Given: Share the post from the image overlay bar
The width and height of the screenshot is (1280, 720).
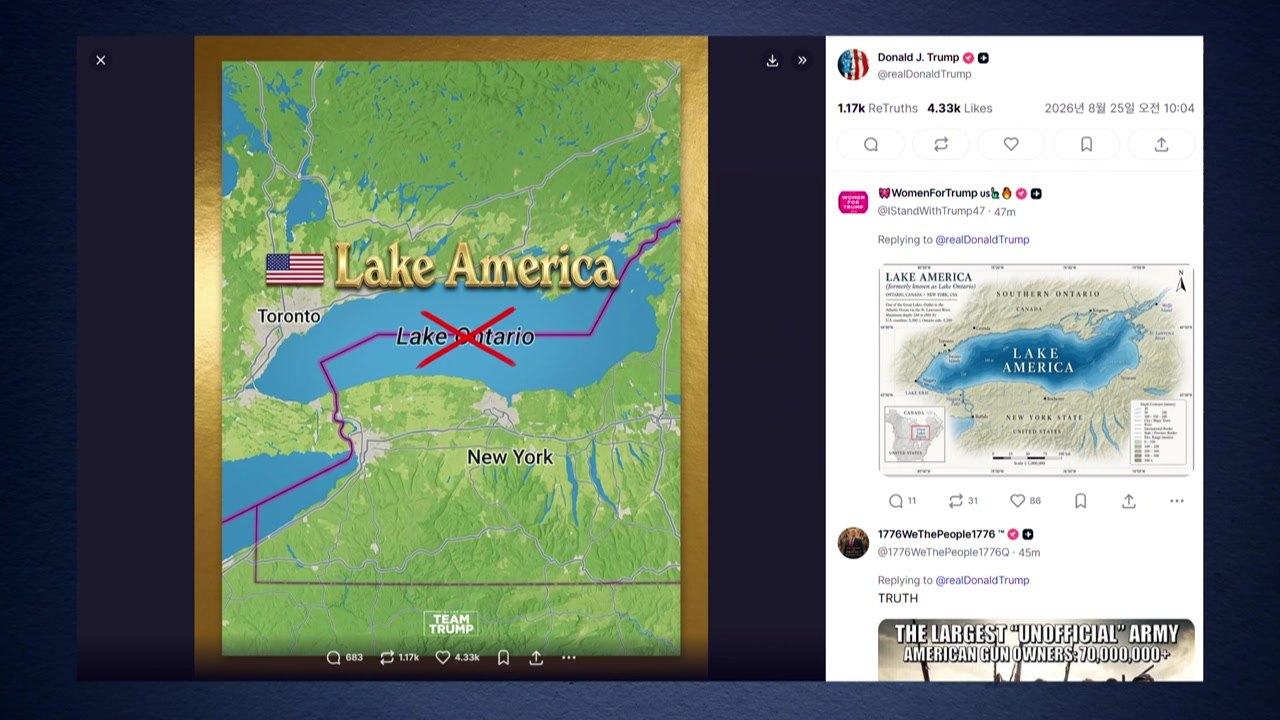Looking at the screenshot, I should pyautogui.click(x=536, y=657).
